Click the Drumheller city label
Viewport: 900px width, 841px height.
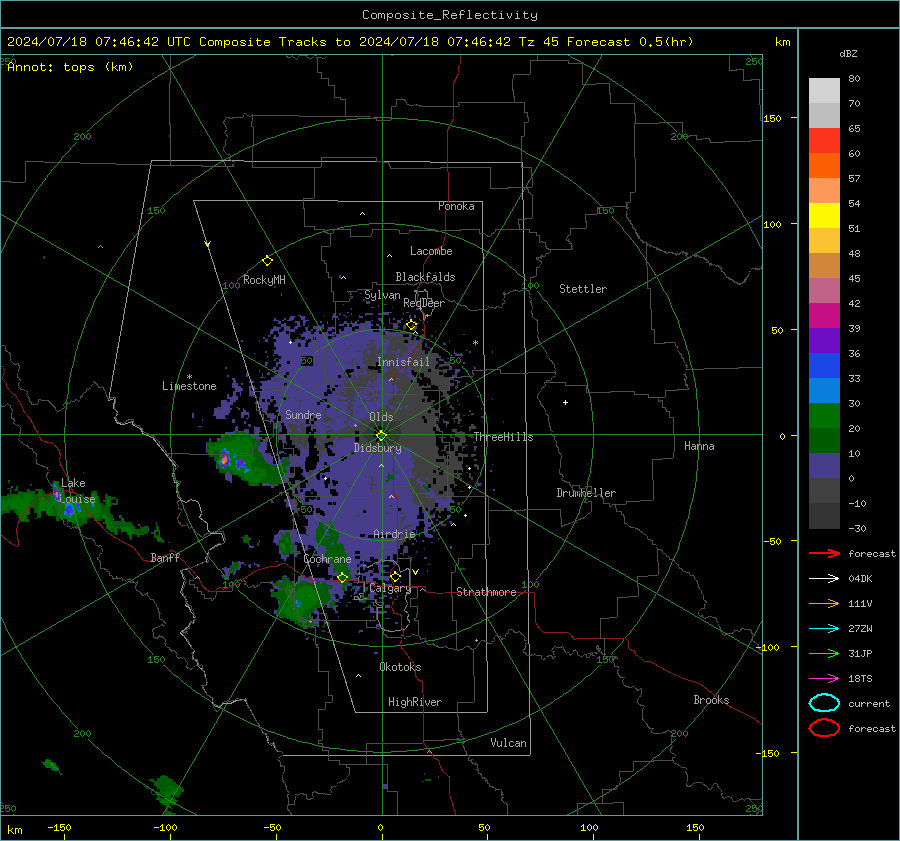click(x=586, y=493)
